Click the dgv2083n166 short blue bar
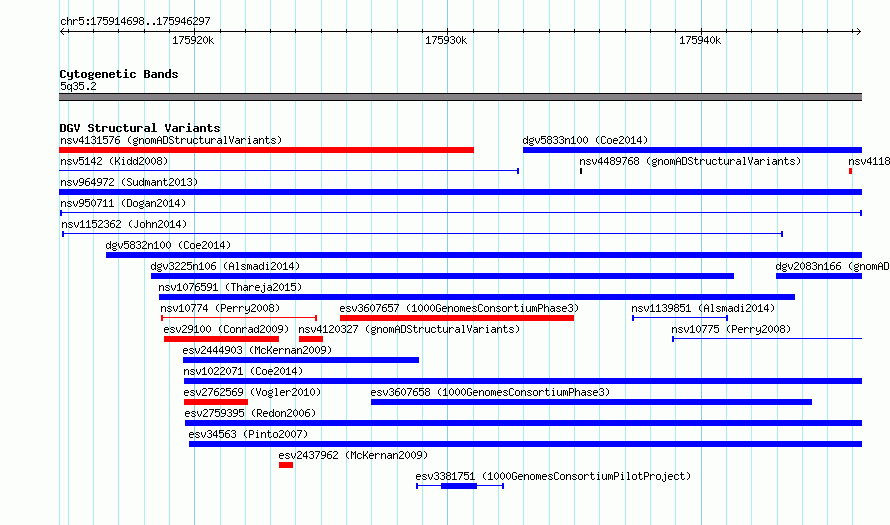This screenshot has width=890, height=525. tap(819, 276)
